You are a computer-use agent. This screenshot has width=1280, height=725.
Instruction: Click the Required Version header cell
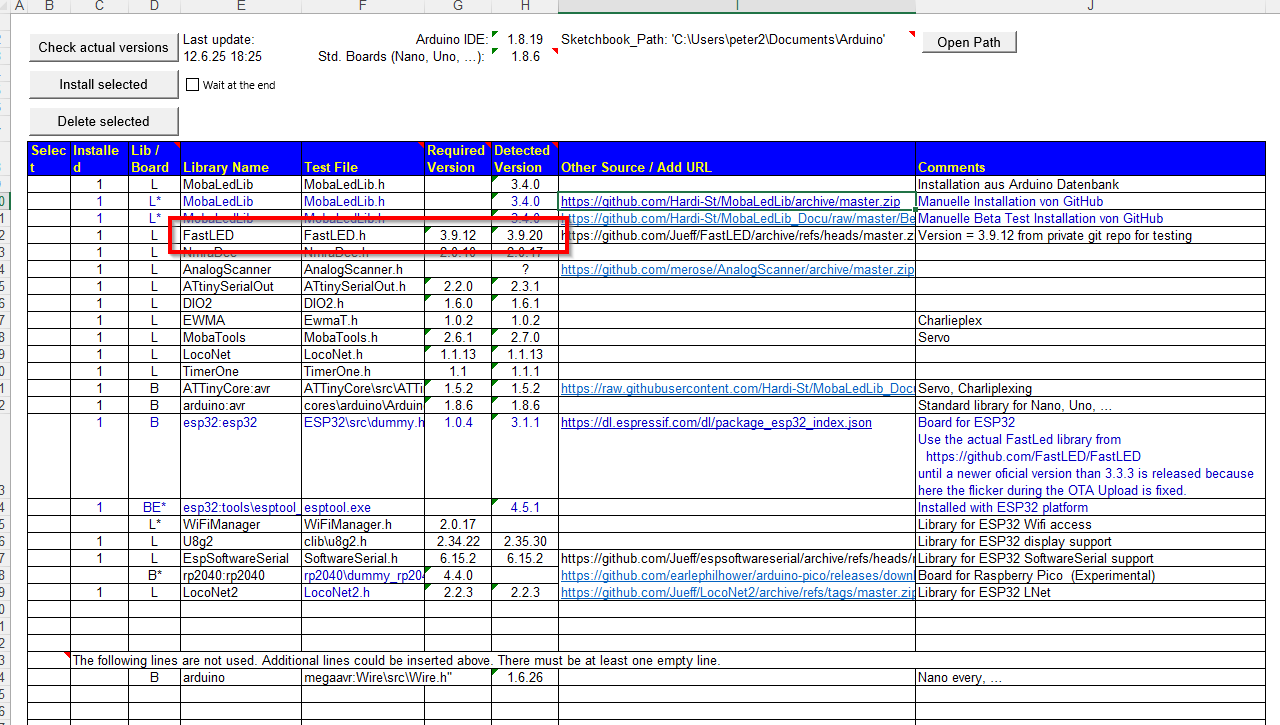tap(458, 159)
